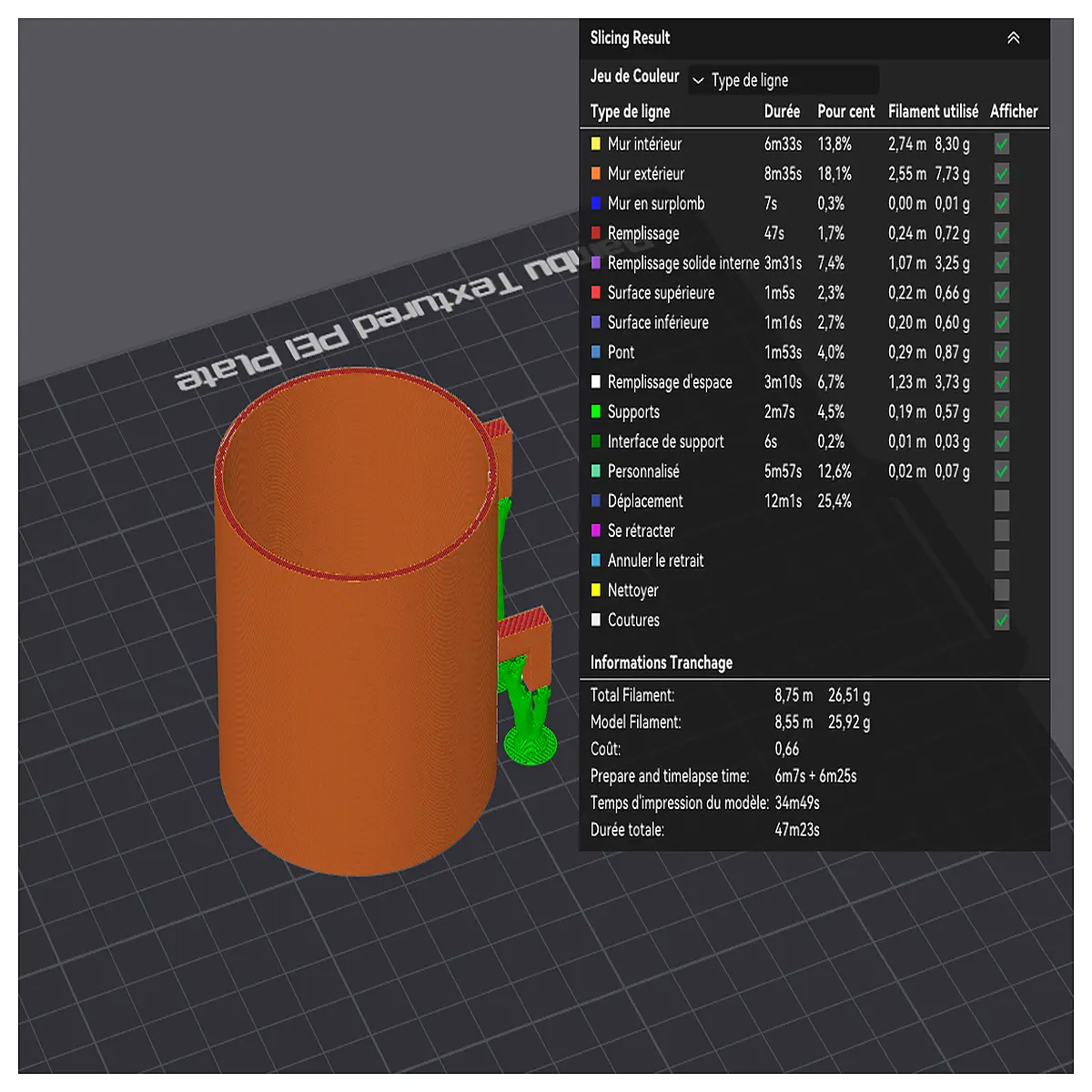This screenshot has height=1092, width=1092.
Task: Enable the Annuler le retrait checkbox
Action: [1002, 561]
